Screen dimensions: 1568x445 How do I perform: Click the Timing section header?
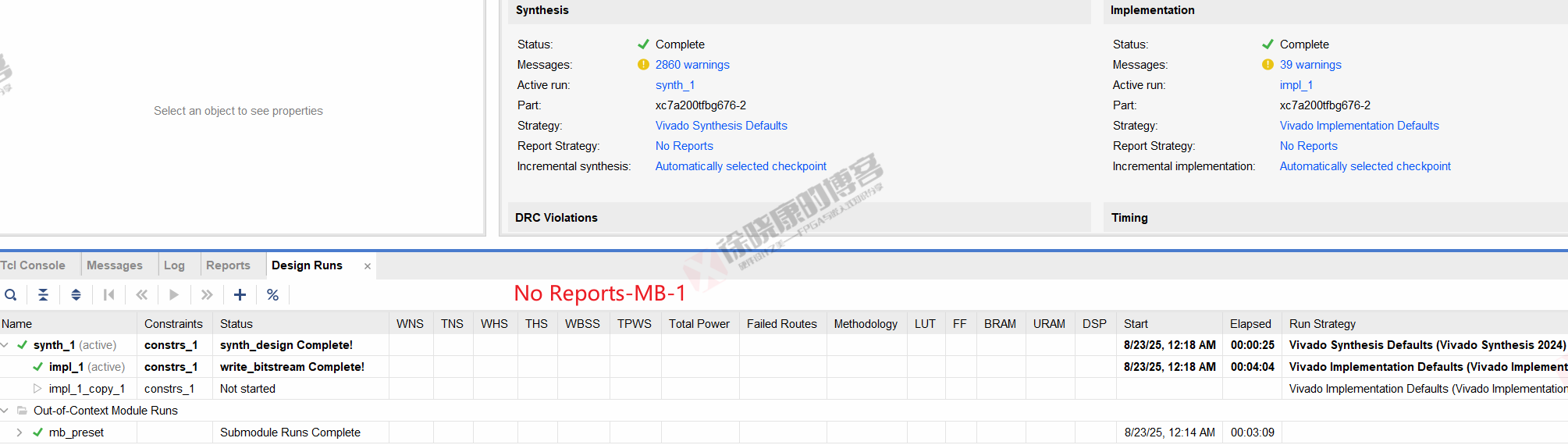tap(1335, 218)
